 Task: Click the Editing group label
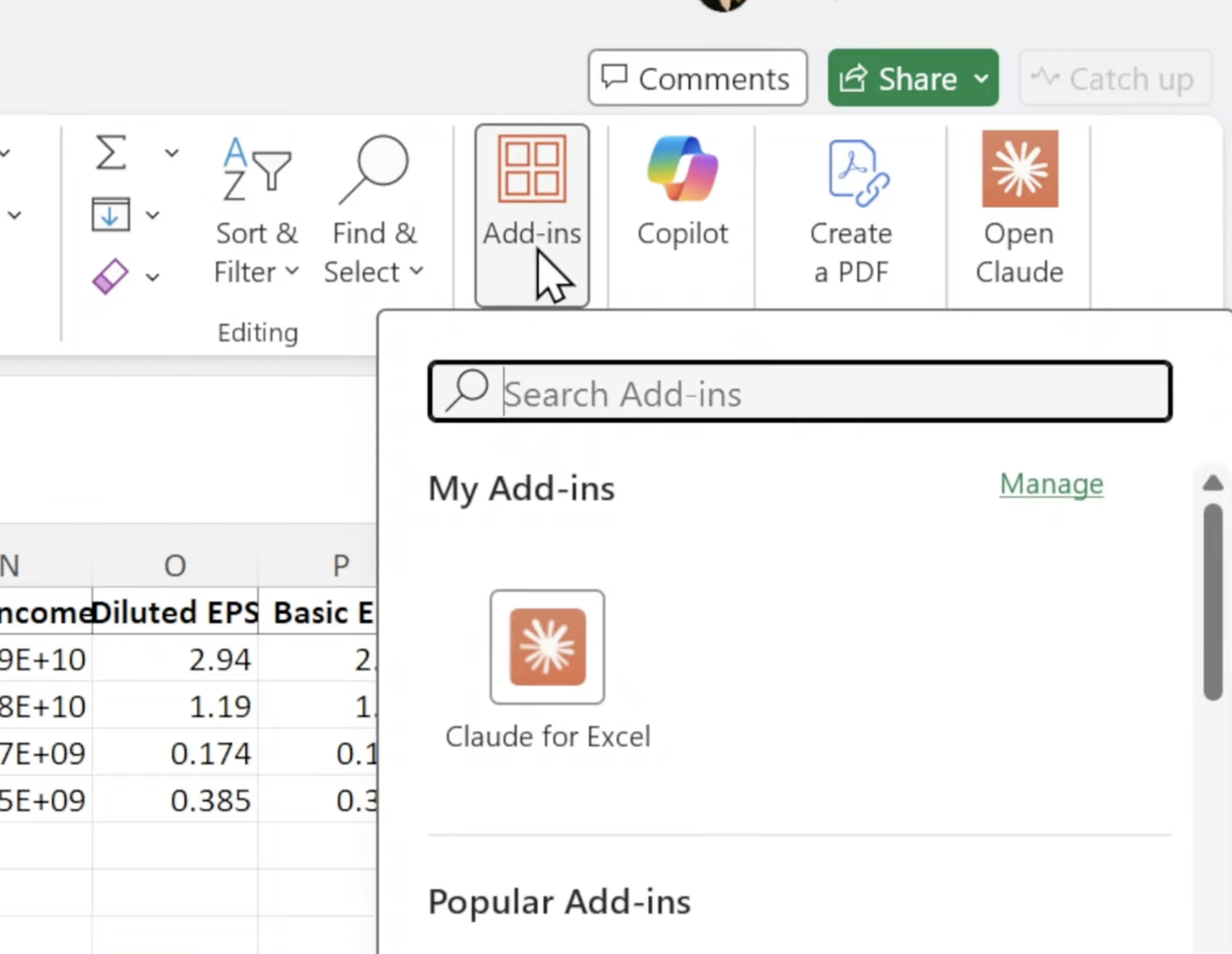pos(258,332)
